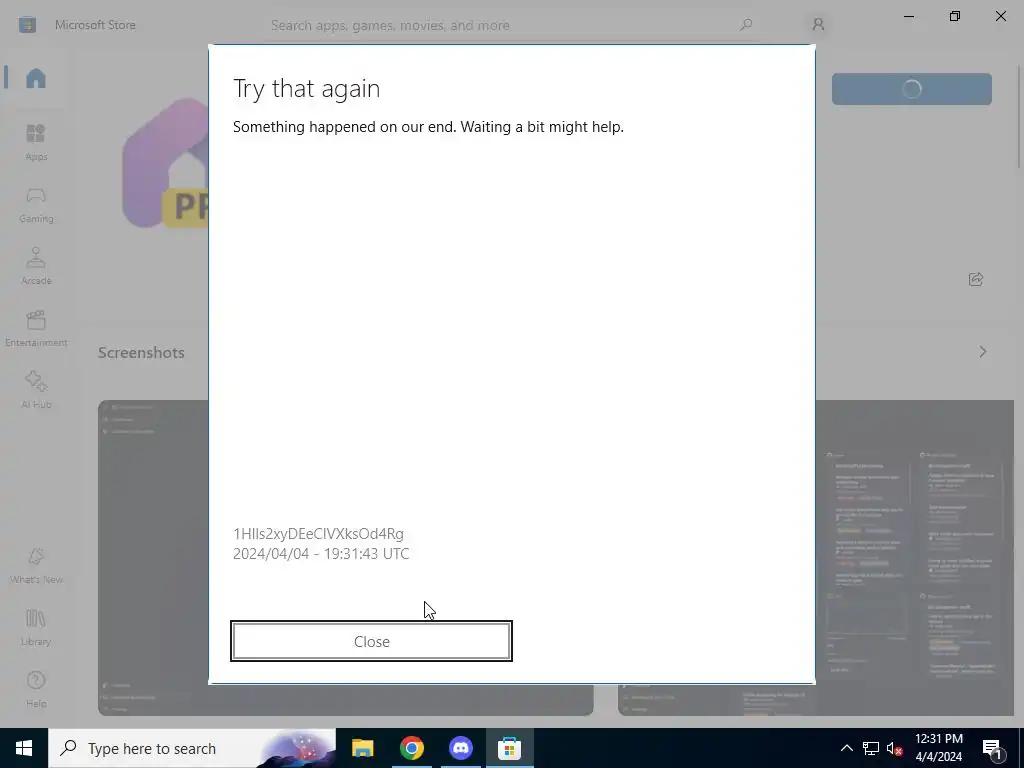This screenshot has width=1024, height=768.
Task: Select the Entertainment sidebar item
Action: click(x=36, y=328)
